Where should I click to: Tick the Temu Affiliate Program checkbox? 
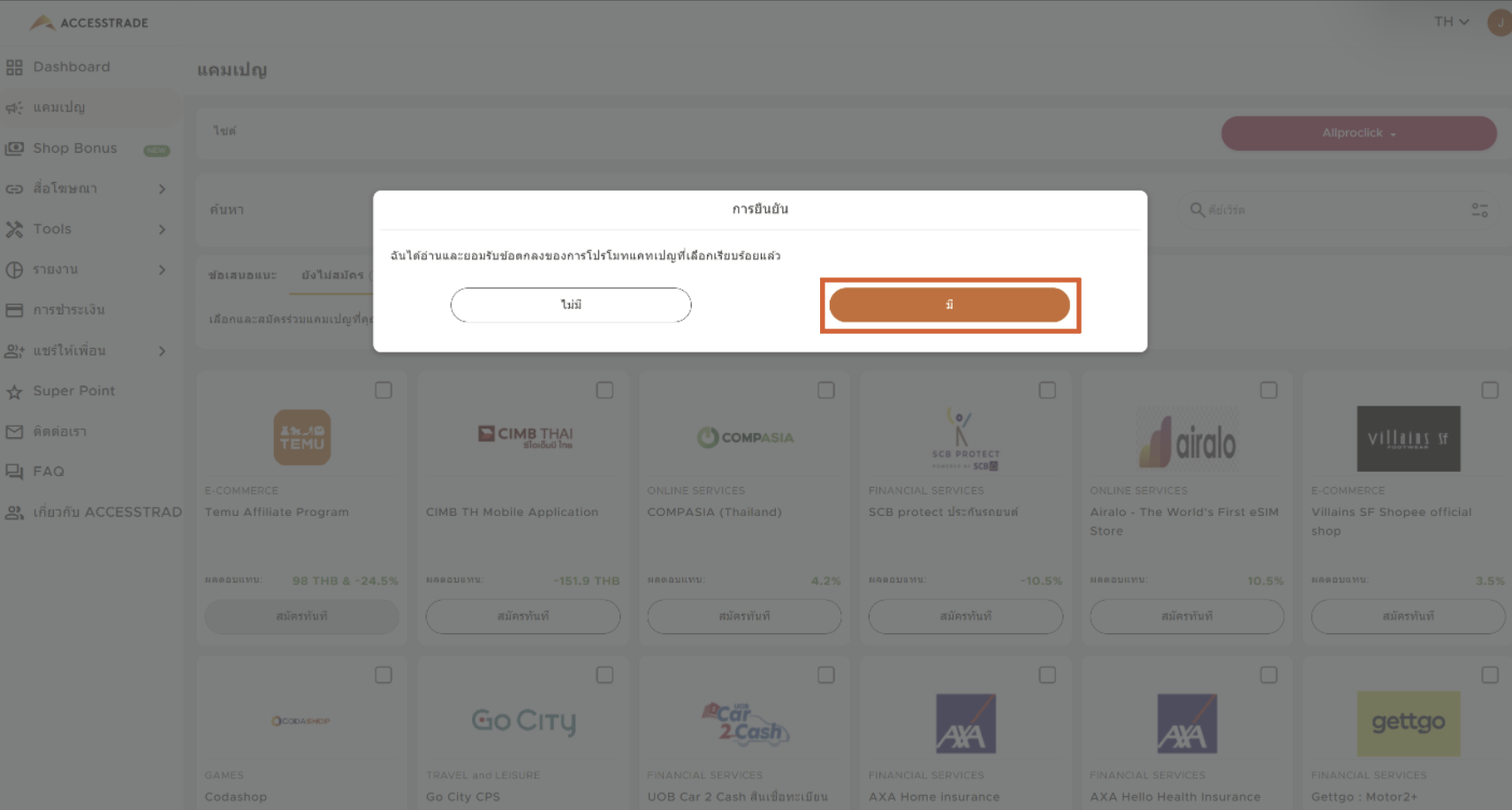click(x=384, y=390)
